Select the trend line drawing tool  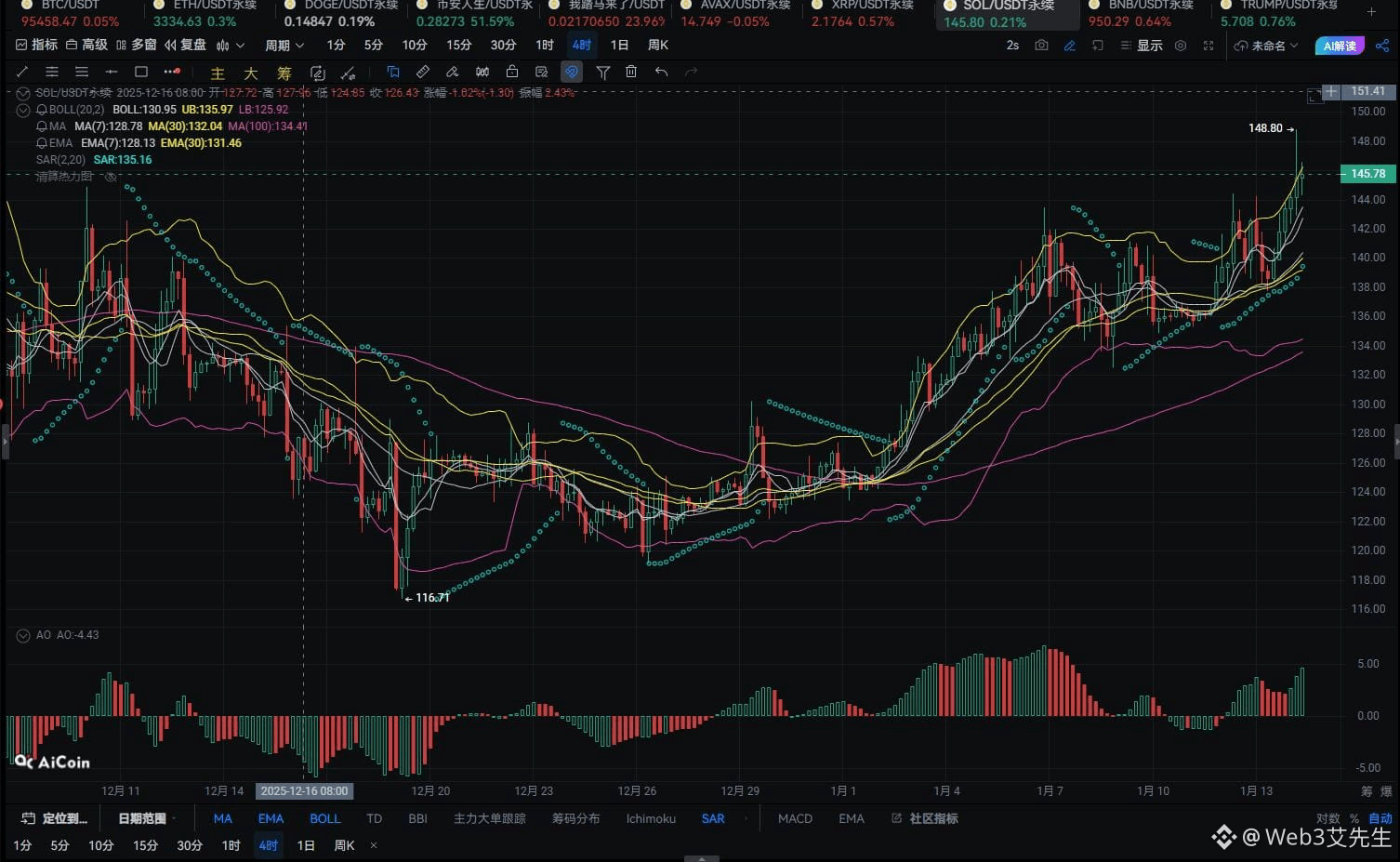click(22, 72)
